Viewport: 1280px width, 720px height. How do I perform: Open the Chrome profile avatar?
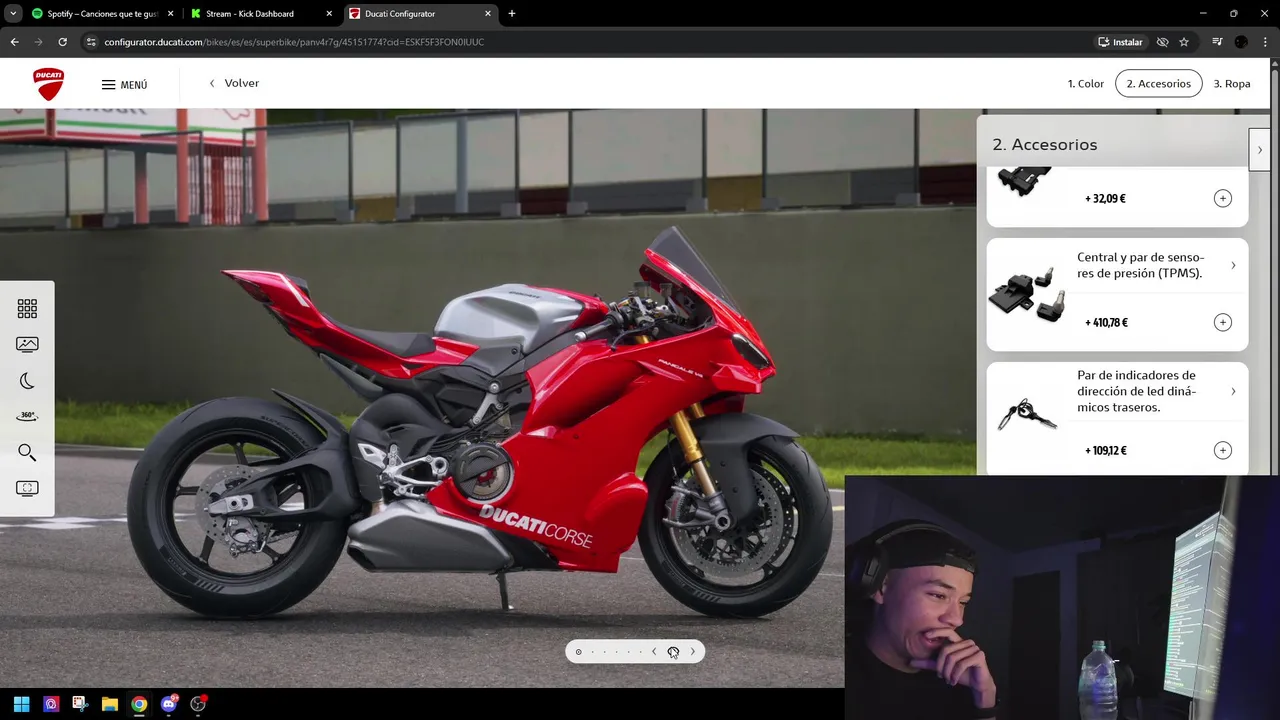click(x=1241, y=42)
